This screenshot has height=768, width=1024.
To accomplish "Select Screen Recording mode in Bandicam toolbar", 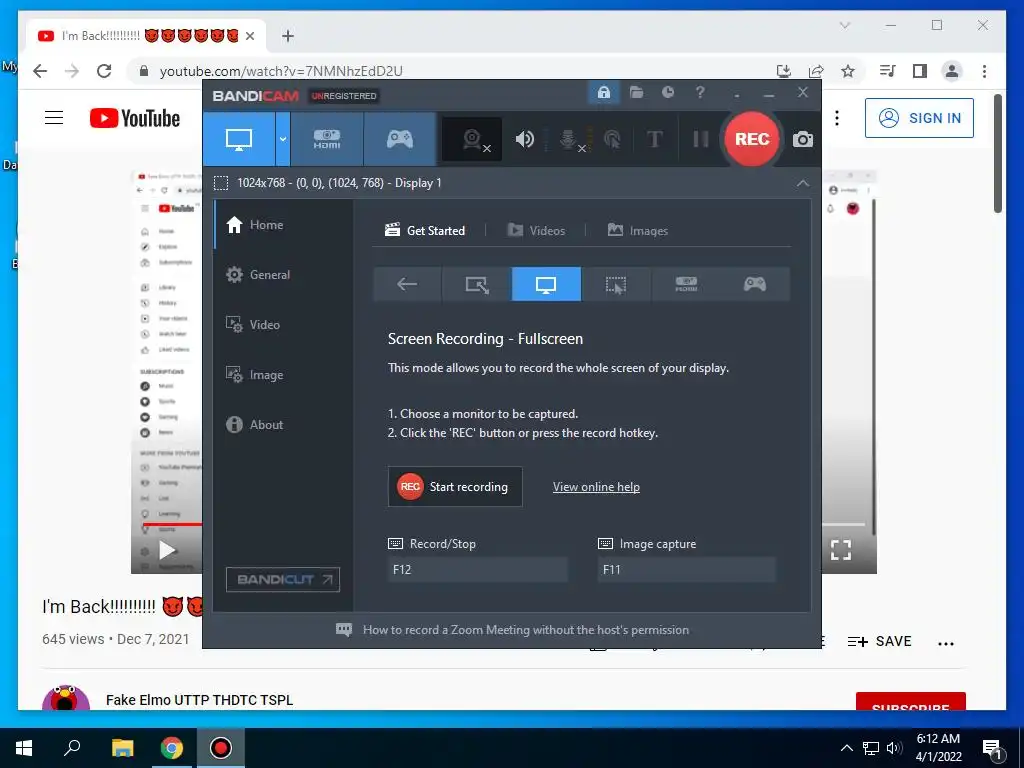I will point(238,139).
